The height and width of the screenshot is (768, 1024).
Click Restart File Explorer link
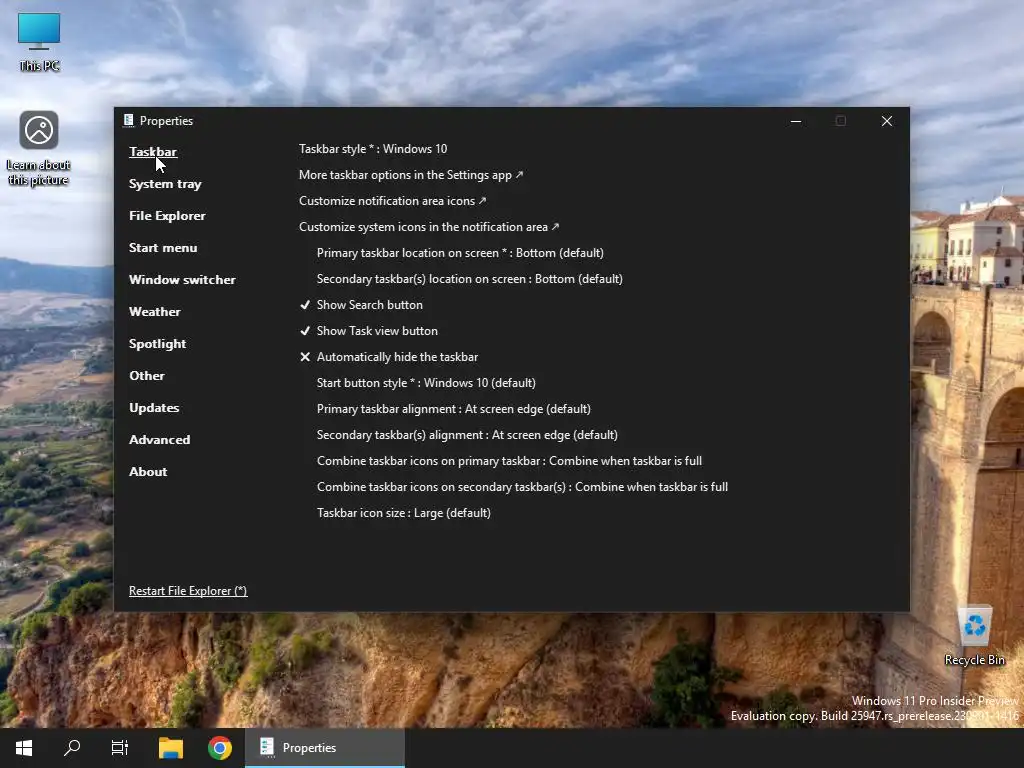[x=188, y=591]
